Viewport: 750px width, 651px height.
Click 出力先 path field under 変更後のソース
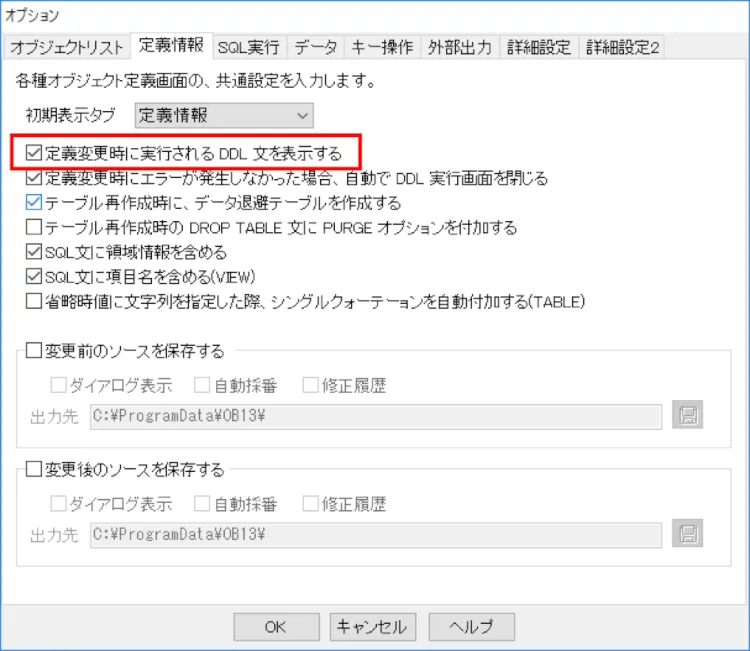(x=376, y=535)
